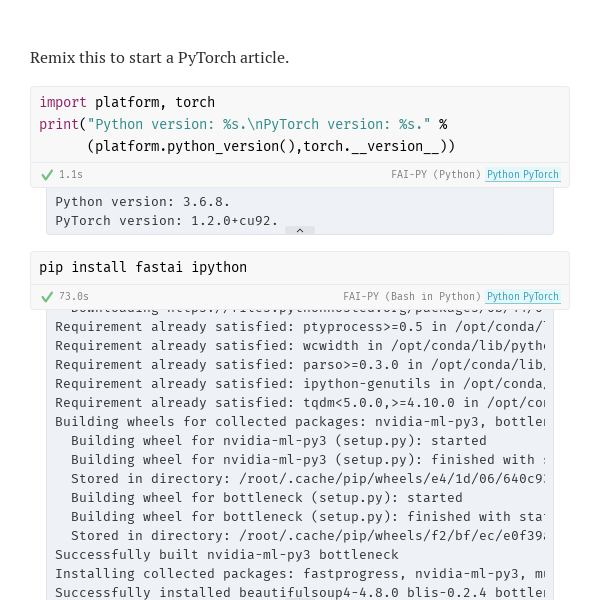Click the 'Requirement already satisfied: tqdm<5.0.0' line

click(300, 403)
